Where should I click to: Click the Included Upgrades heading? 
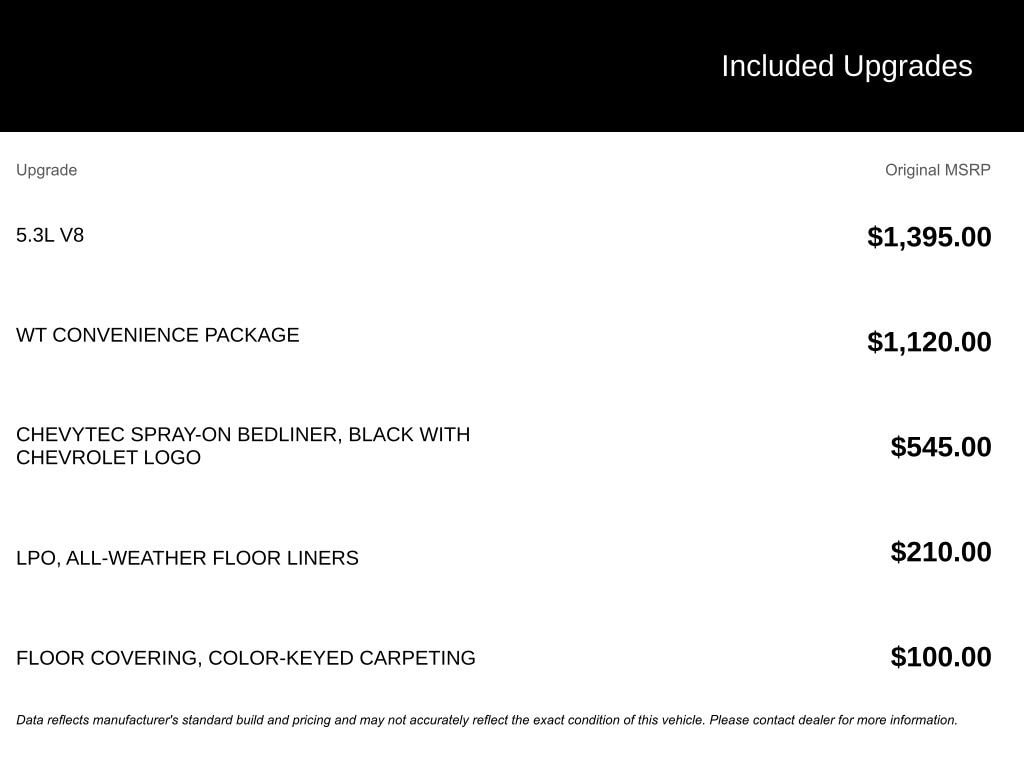pyautogui.click(x=846, y=66)
